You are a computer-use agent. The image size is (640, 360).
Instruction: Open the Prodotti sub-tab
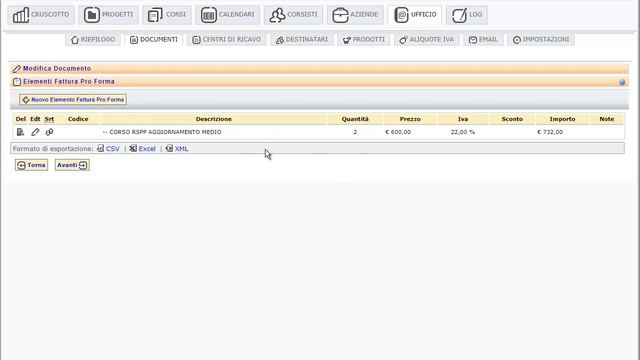pos(364,40)
